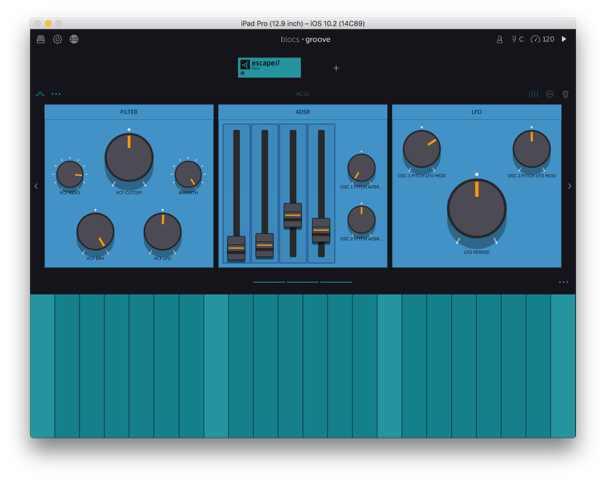The width and height of the screenshot is (606, 481).
Task: Go to previous panel page arrow
Action: click(37, 186)
